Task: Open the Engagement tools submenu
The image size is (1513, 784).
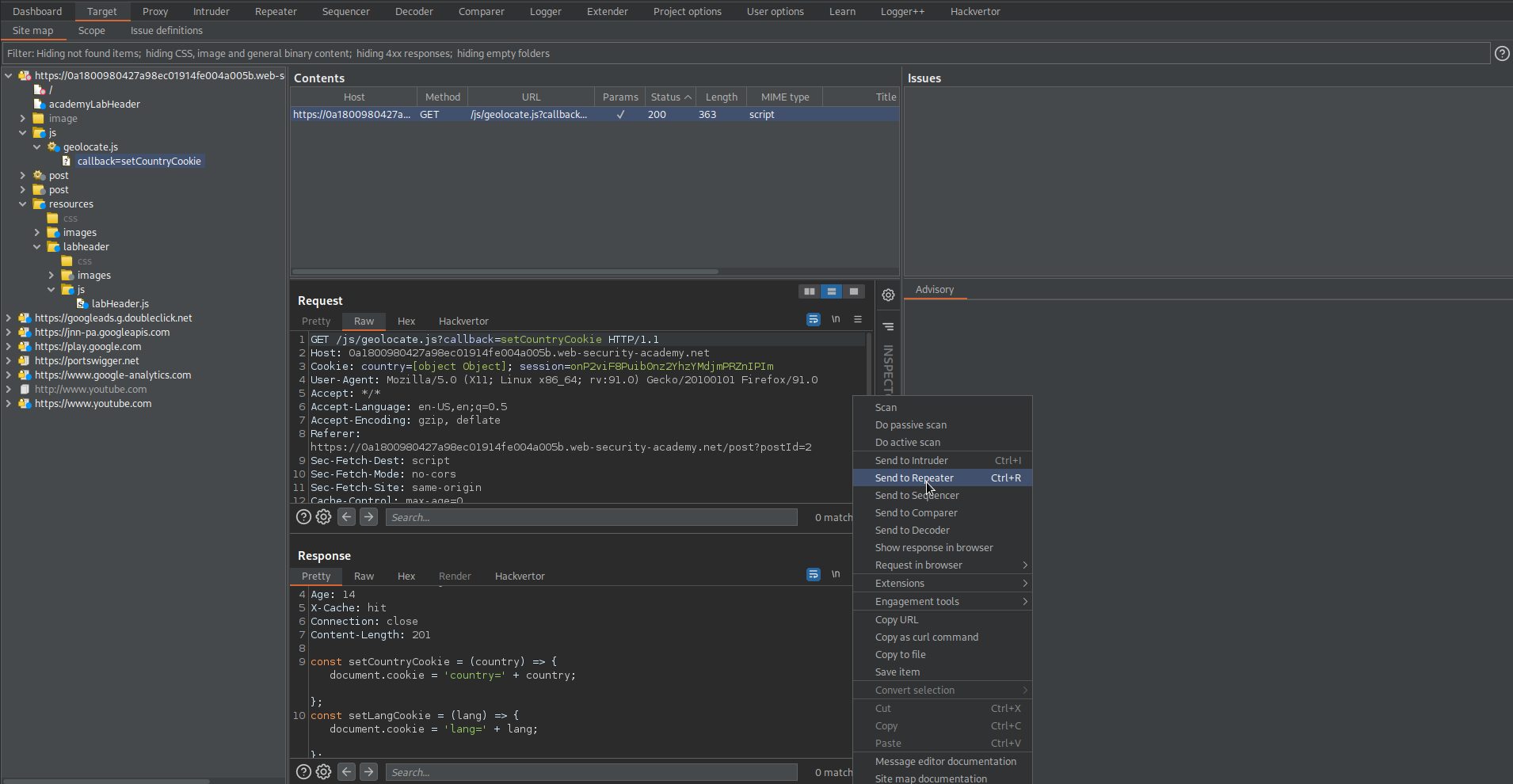Action: (x=943, y=601)
